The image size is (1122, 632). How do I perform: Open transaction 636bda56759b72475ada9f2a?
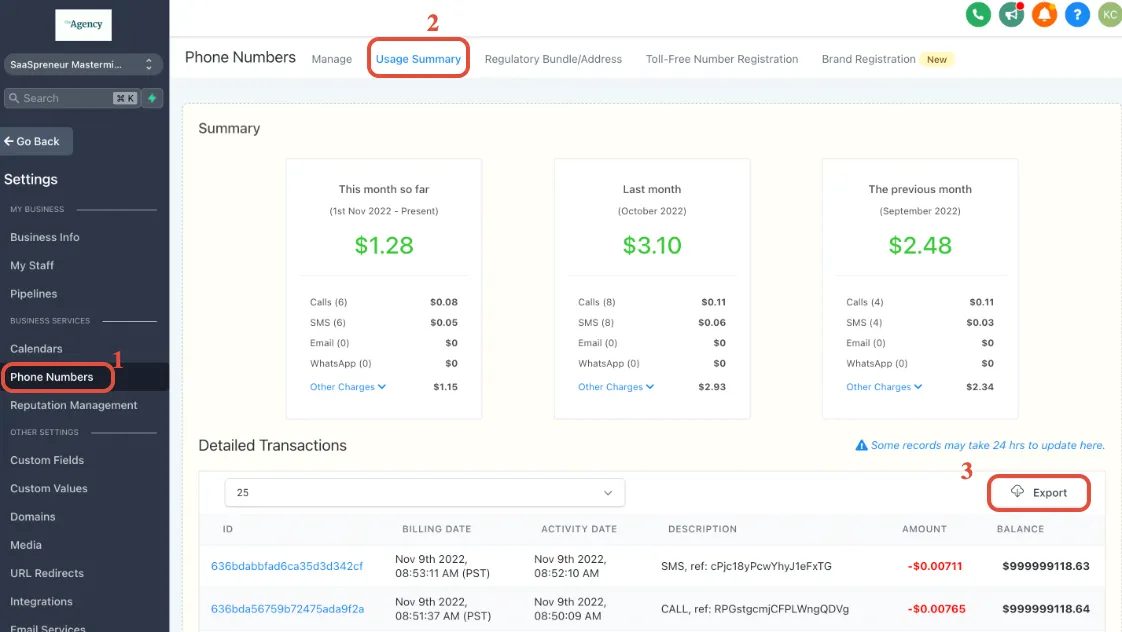pyautogui.click(x=287, y=609)
